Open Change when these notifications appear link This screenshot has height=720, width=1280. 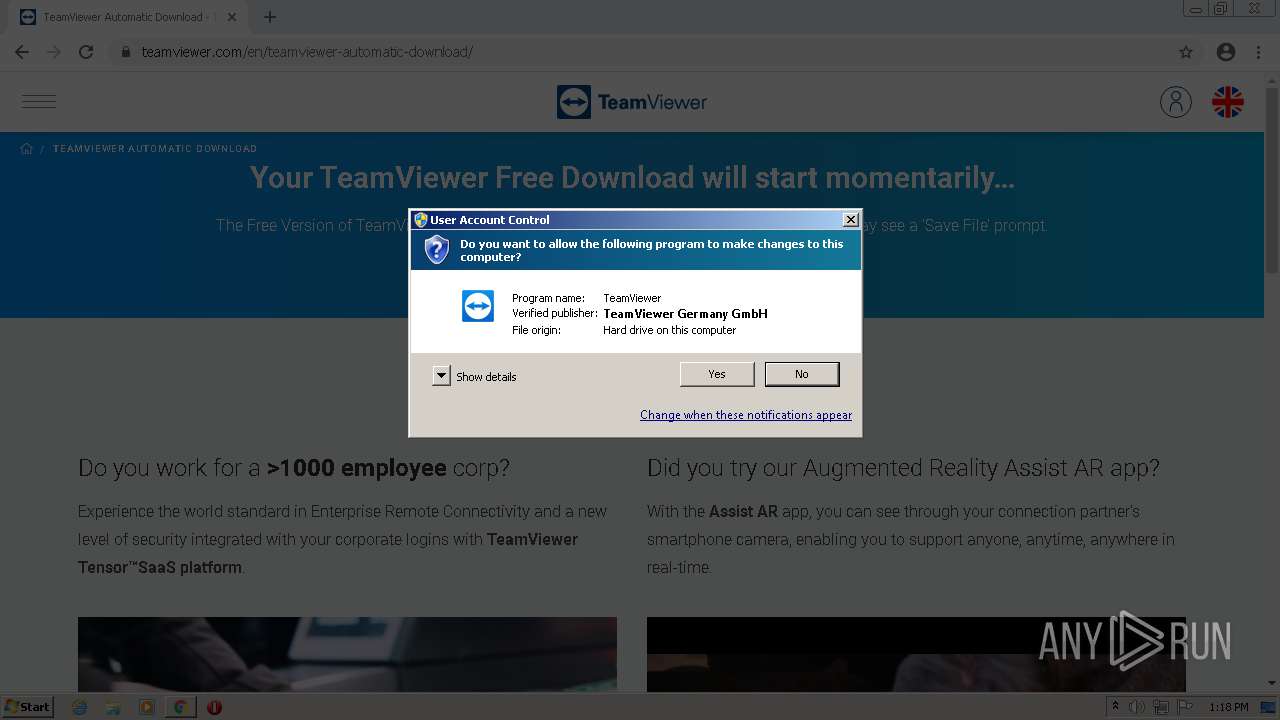coord(746,415)
